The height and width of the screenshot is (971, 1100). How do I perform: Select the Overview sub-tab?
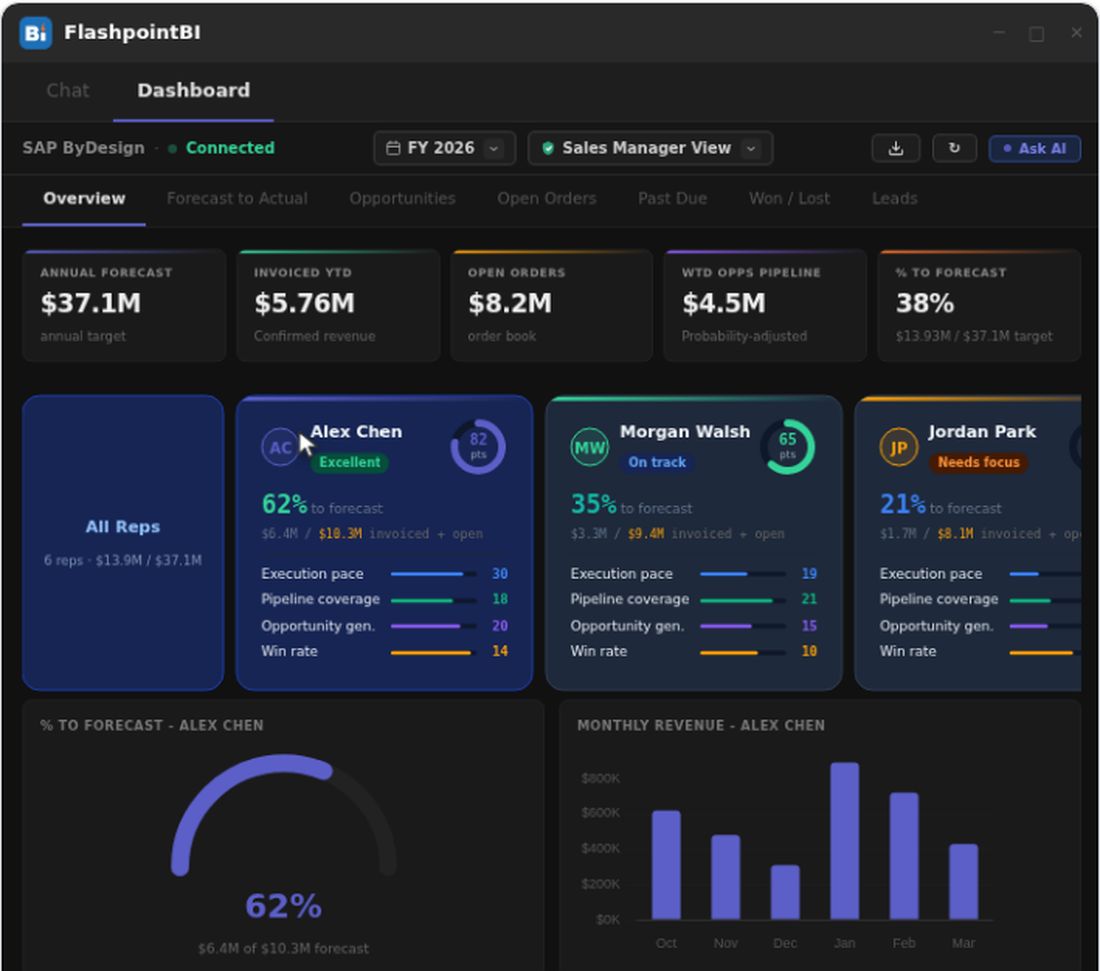[x=84, y=199]
